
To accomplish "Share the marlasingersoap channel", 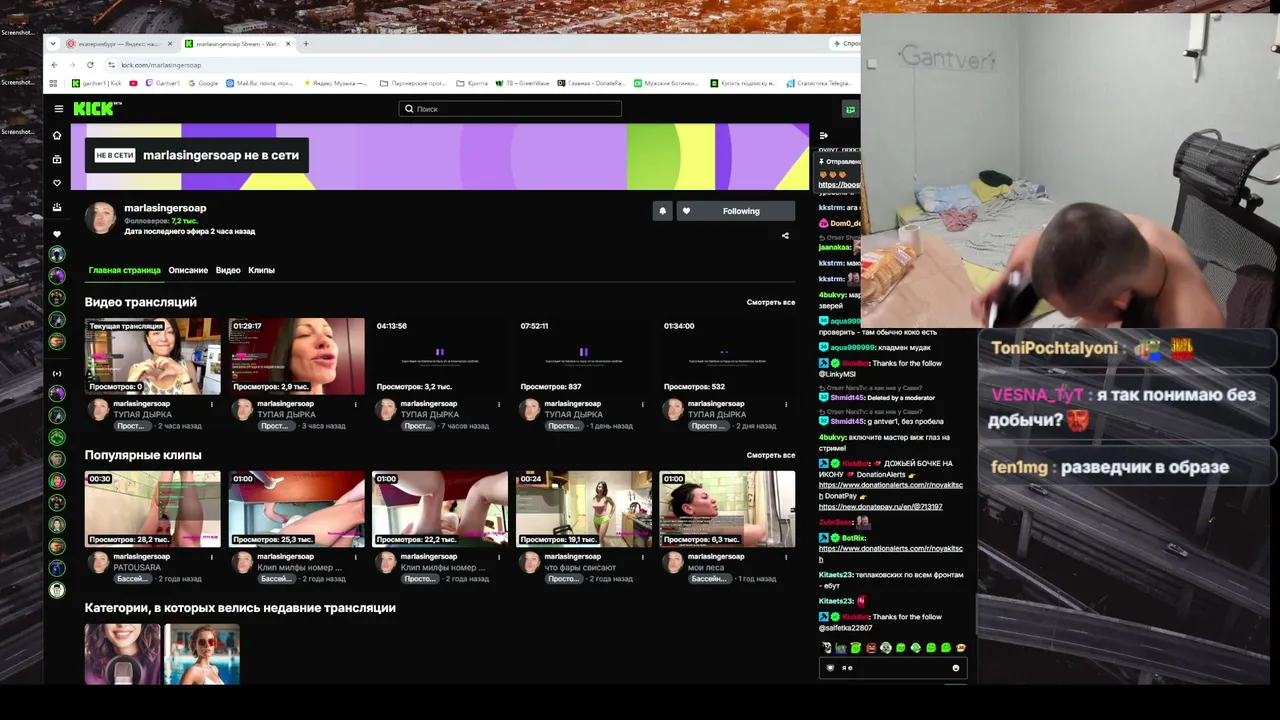I will [x=785, y=236].
